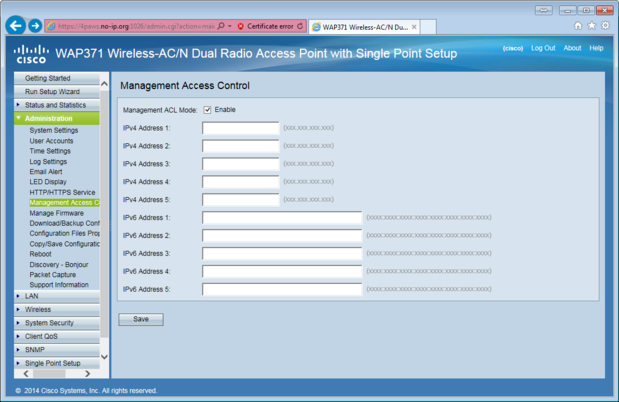The height and width of the screenshot is (402, 619).
Task: Click Log Out link
Action: (543, 48)
